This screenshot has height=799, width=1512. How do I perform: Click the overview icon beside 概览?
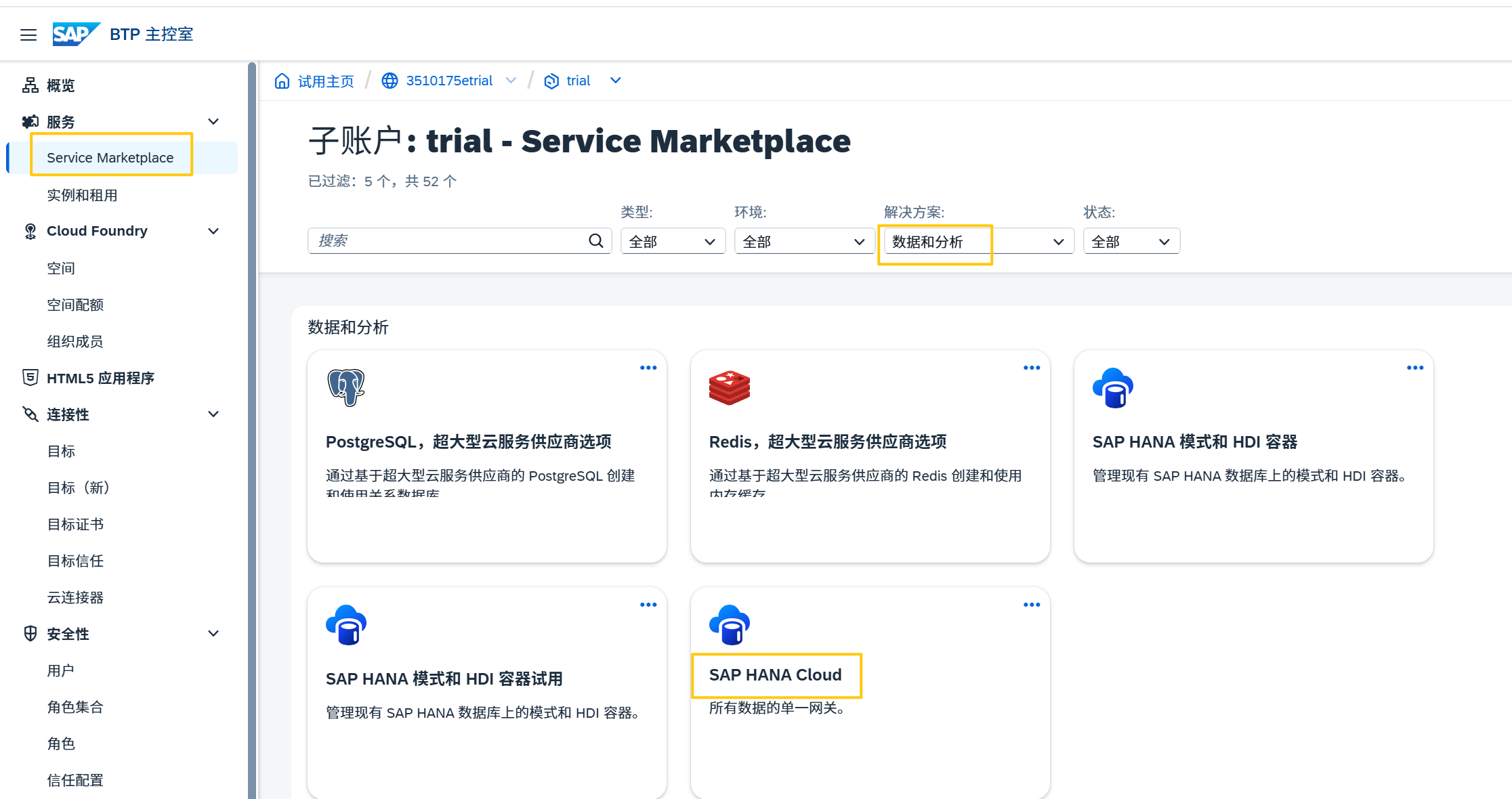click(x=30, y=85)
